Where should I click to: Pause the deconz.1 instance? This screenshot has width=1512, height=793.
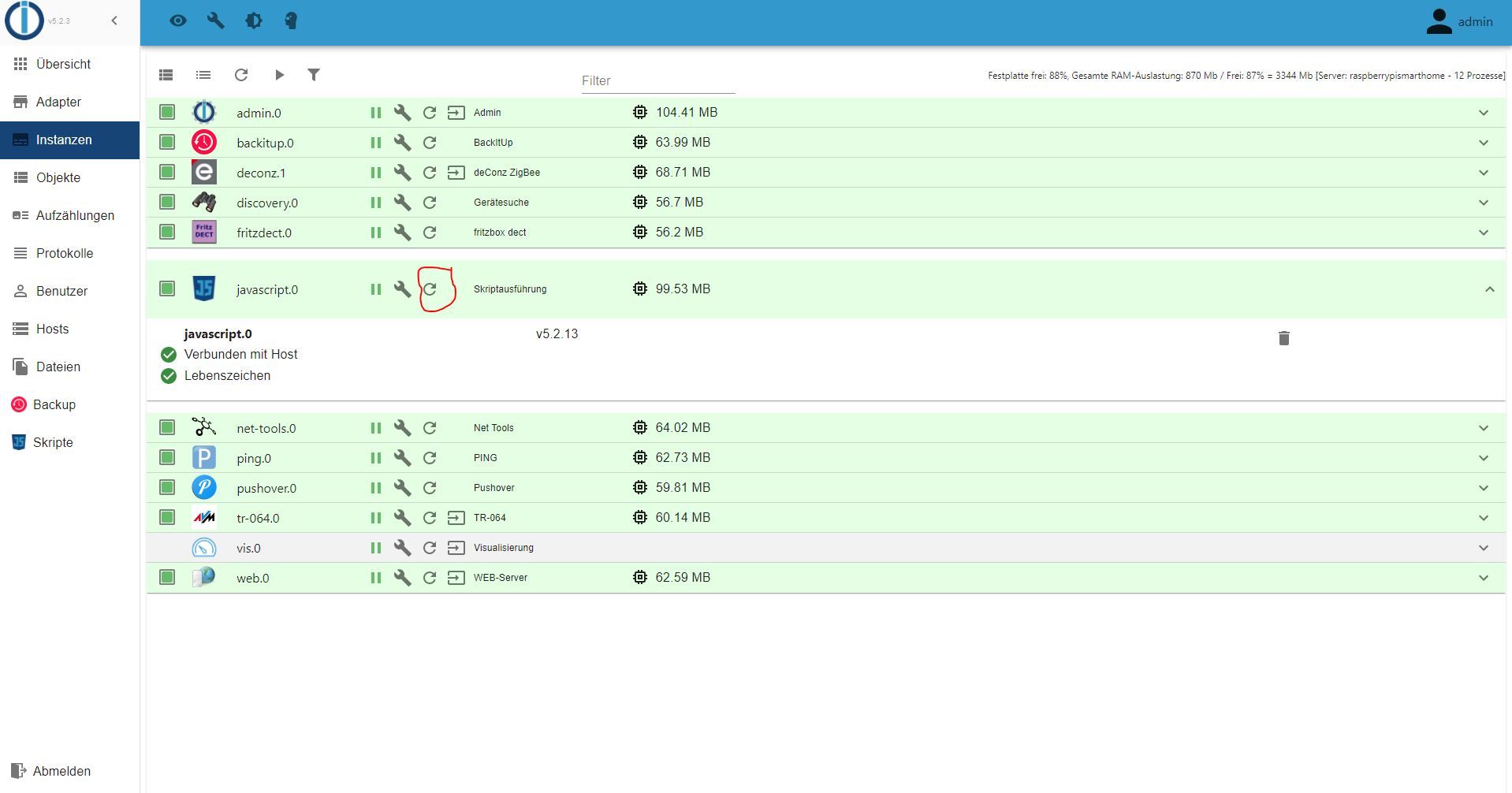click(x=376, y=173)
